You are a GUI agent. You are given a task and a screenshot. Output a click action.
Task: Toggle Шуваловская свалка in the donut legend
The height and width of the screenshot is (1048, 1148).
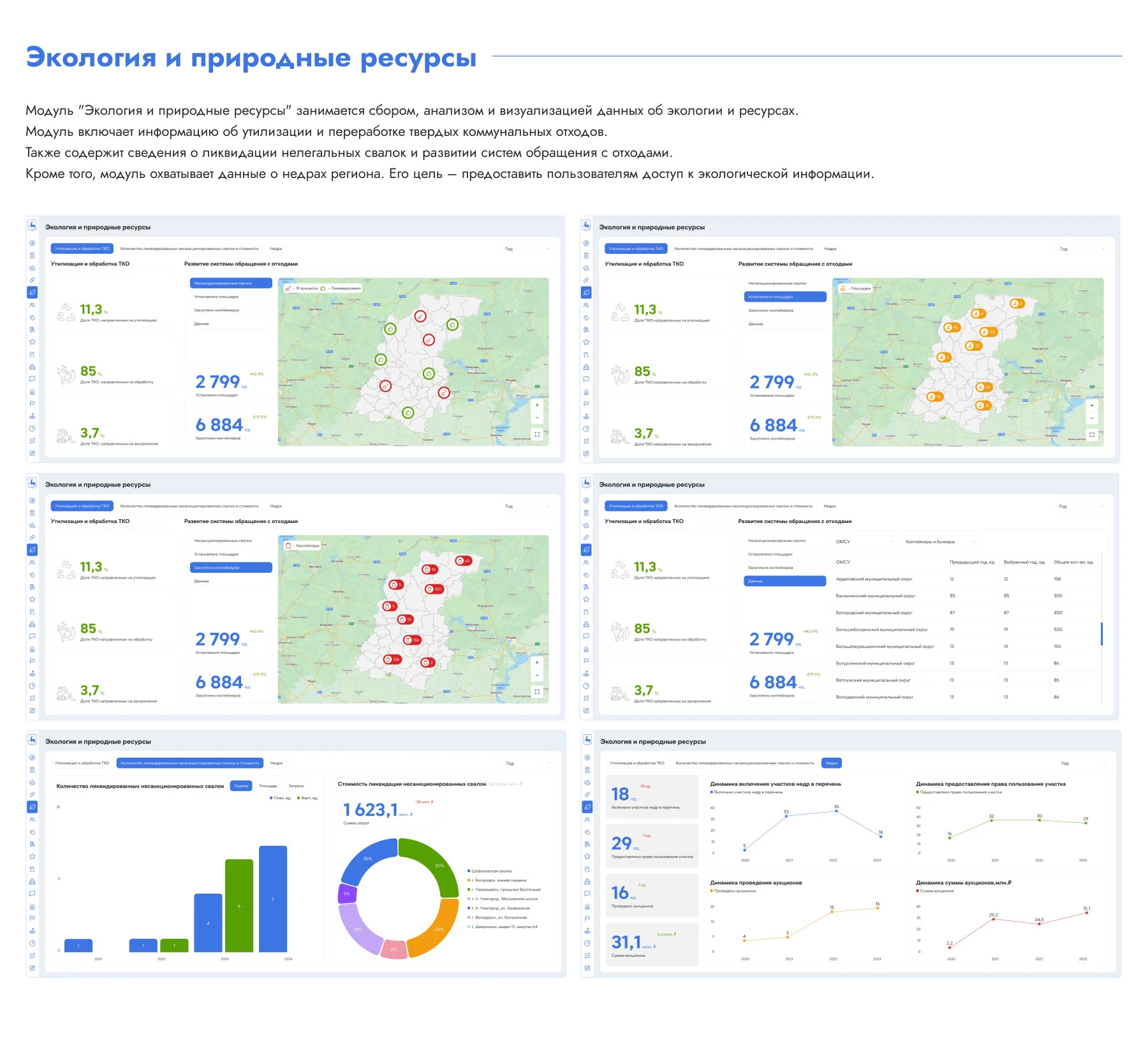tap(490, 871)
